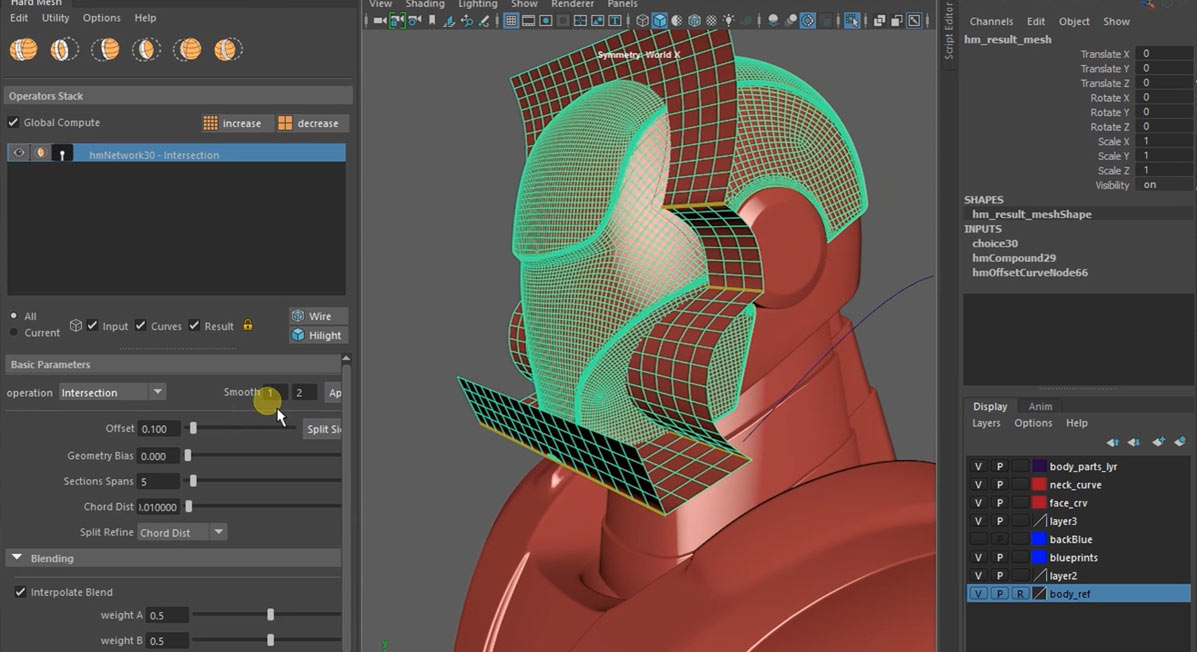Toggle the eye icon on hmNetwork30 operator
Viewport: 1197px width, 652px height.
point(17,152)
